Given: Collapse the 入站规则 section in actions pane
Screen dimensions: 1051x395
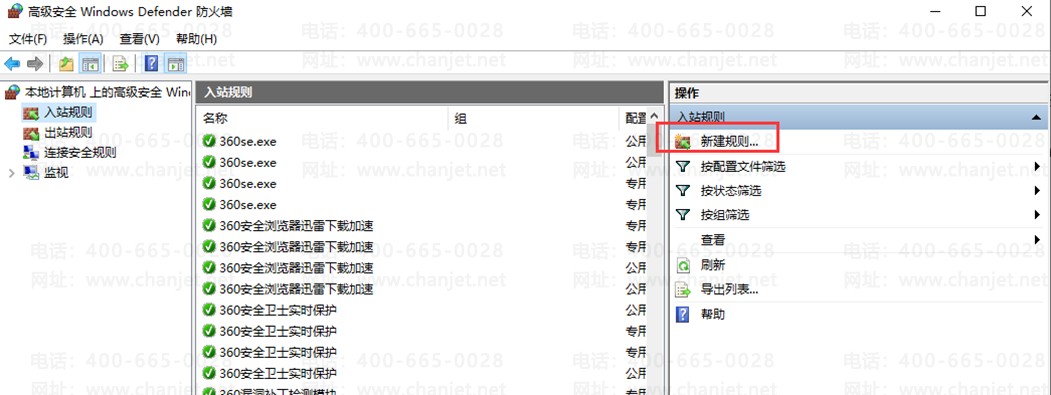Looking at the screenshot, I should [x=1037, y=117].
